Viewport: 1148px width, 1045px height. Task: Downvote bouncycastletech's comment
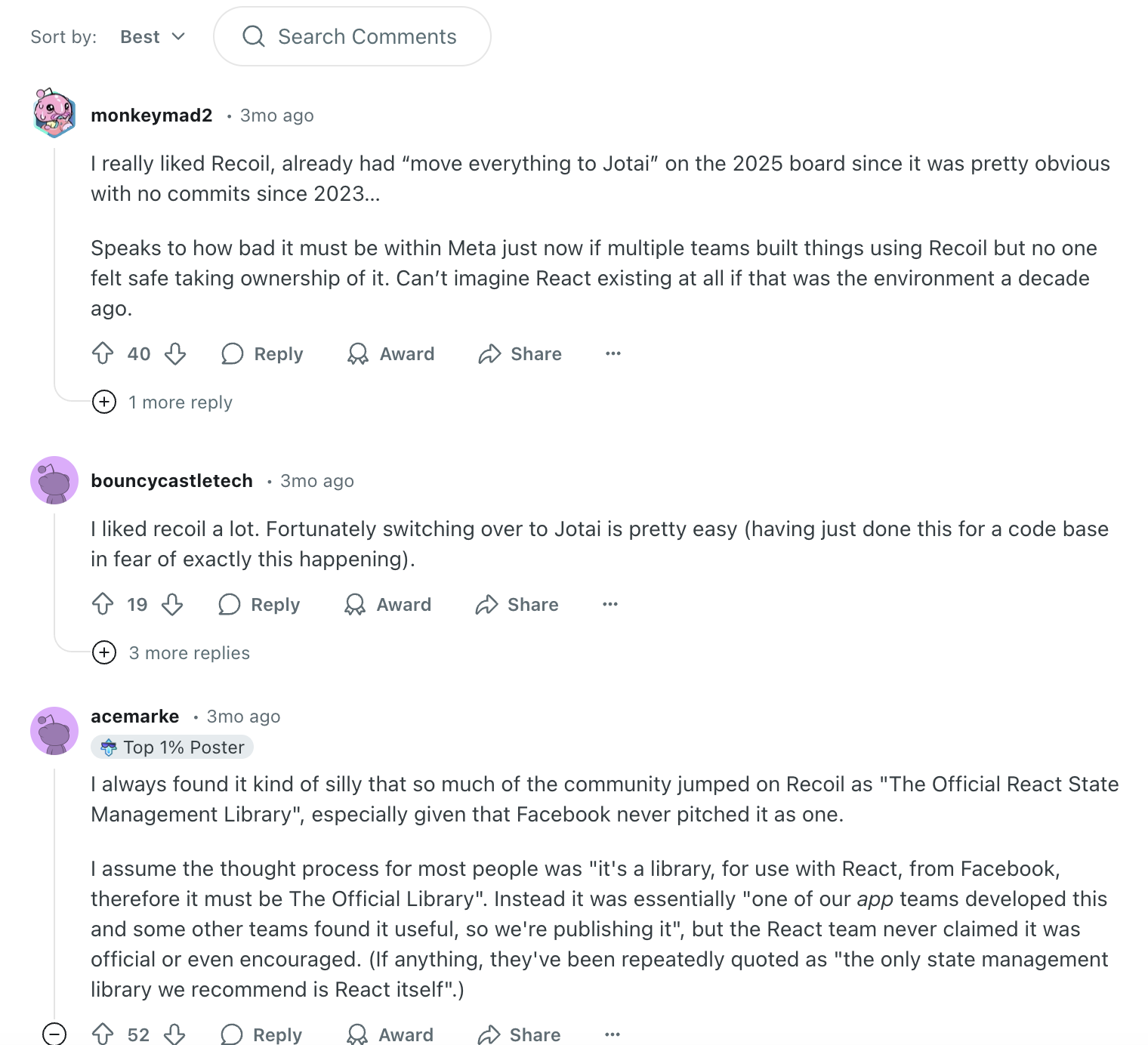[x=172, y=604]
